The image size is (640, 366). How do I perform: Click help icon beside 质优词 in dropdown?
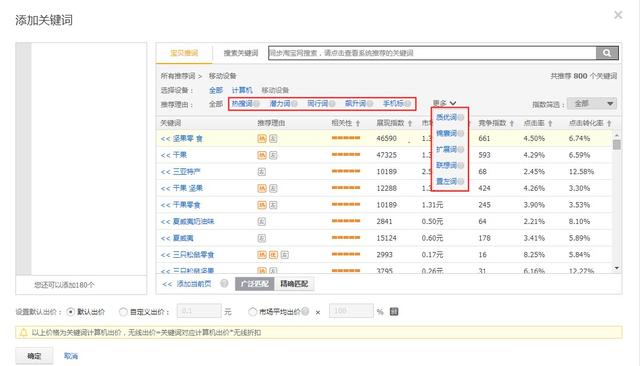[461, 118]
